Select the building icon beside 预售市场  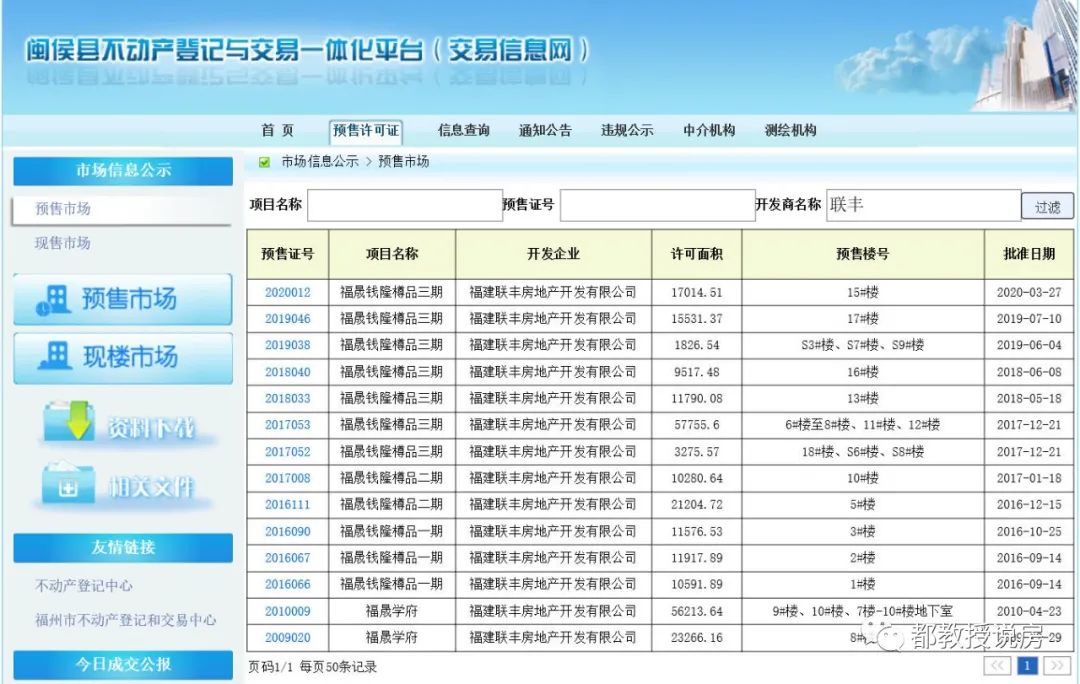click(56, 298)
